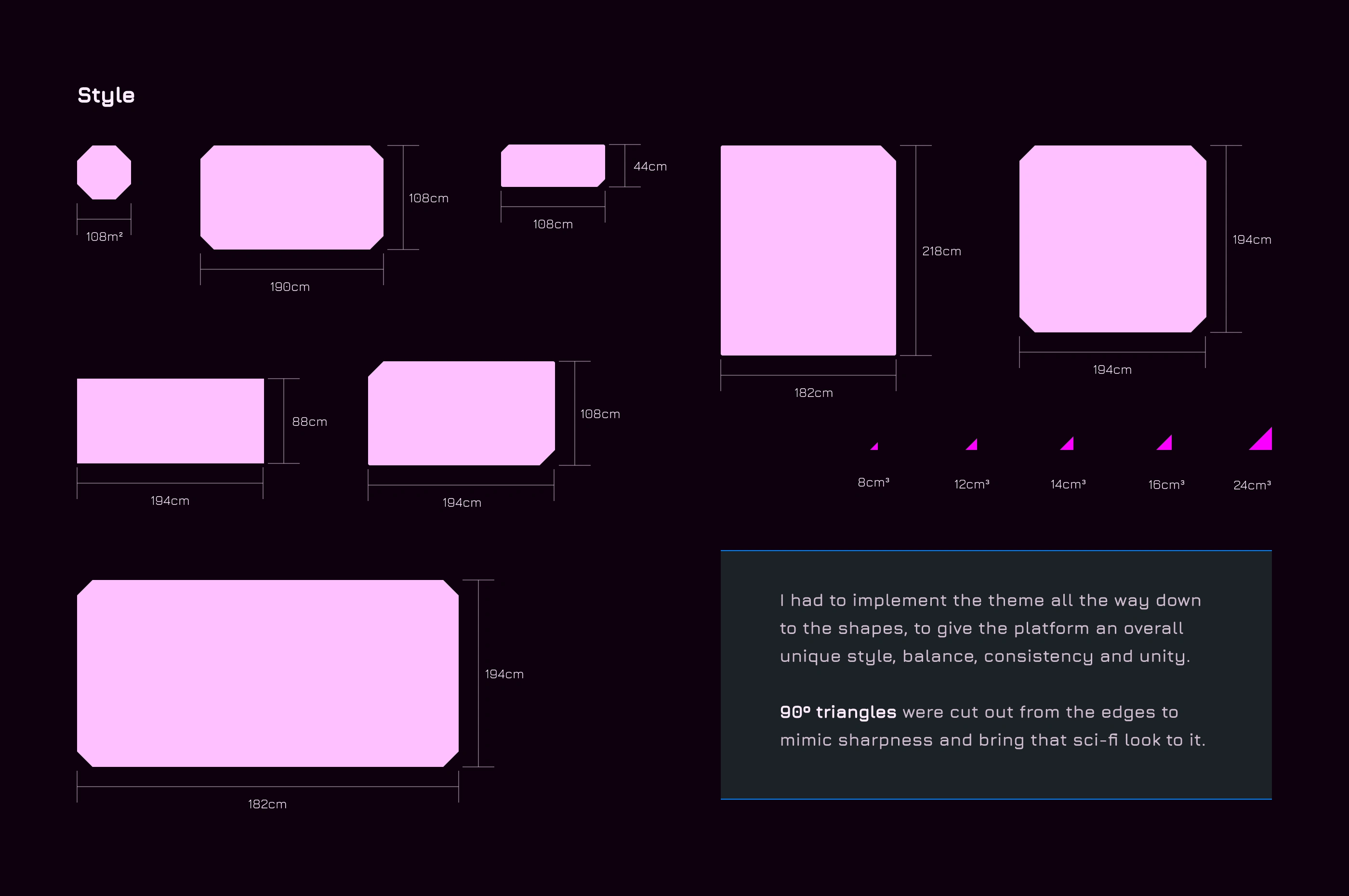1349x896 pixels.
Task: Click the theme description paragraph
Action: 990,628
